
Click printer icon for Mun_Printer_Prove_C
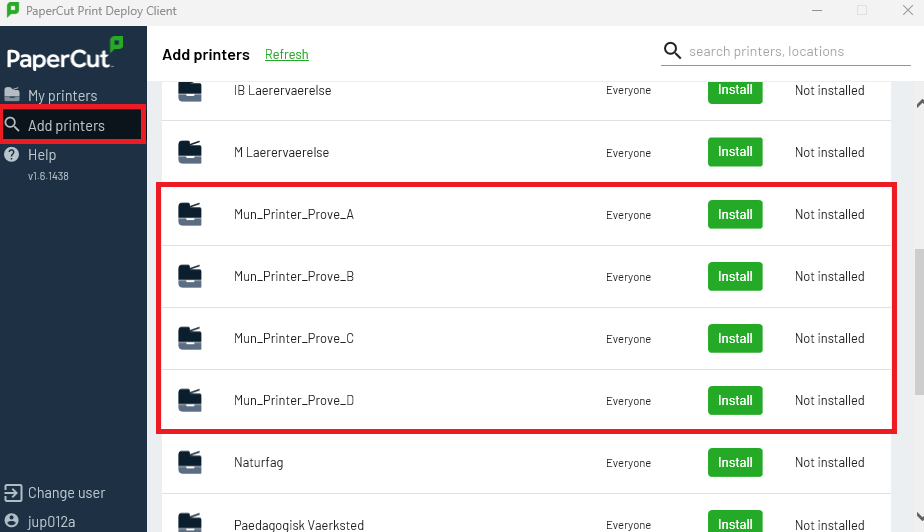coord(190,338)
